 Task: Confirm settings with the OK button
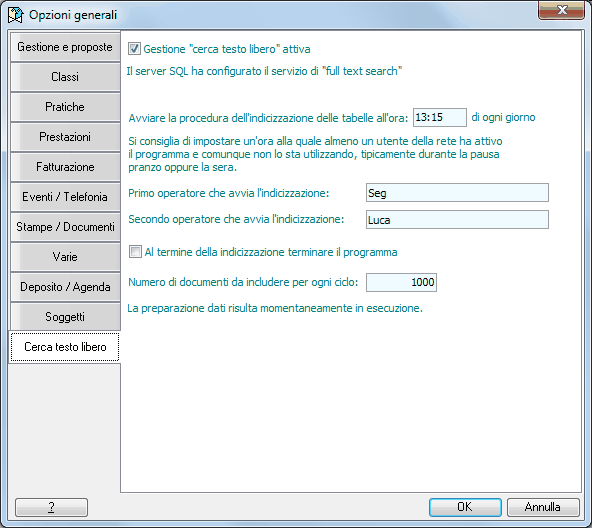tap(465, 507)
